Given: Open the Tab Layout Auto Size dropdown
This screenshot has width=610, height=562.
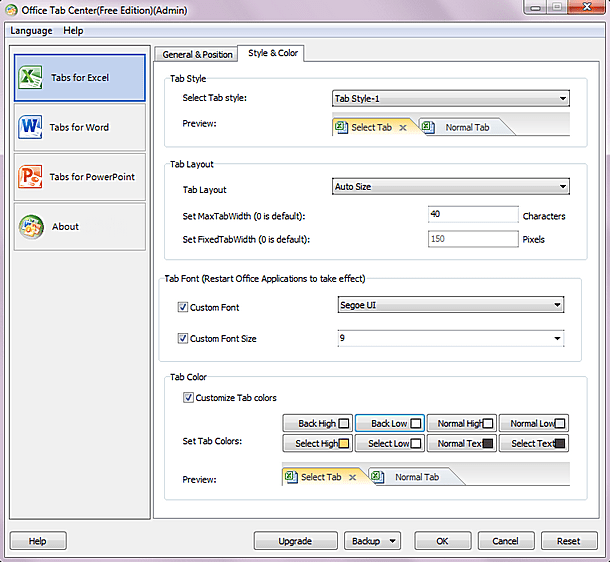Looking at the screenshot, I should click(450, 186).
